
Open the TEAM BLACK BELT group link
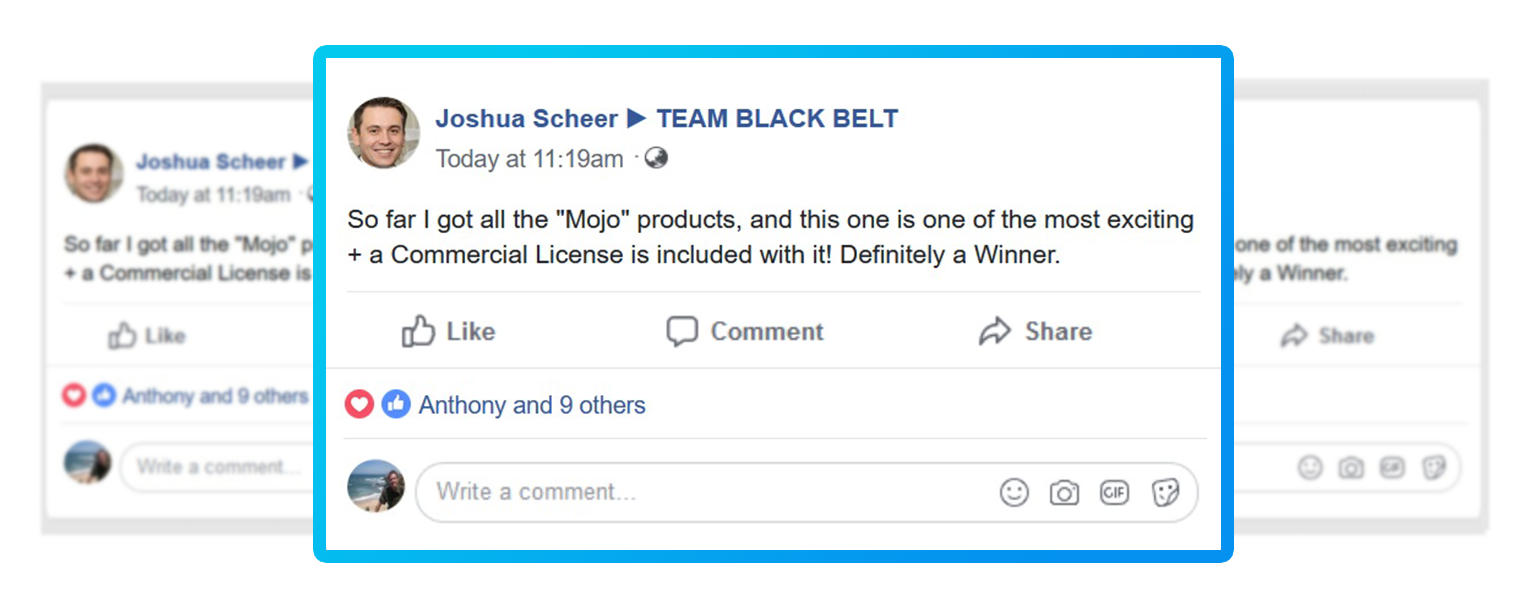(x=777, y=119)
